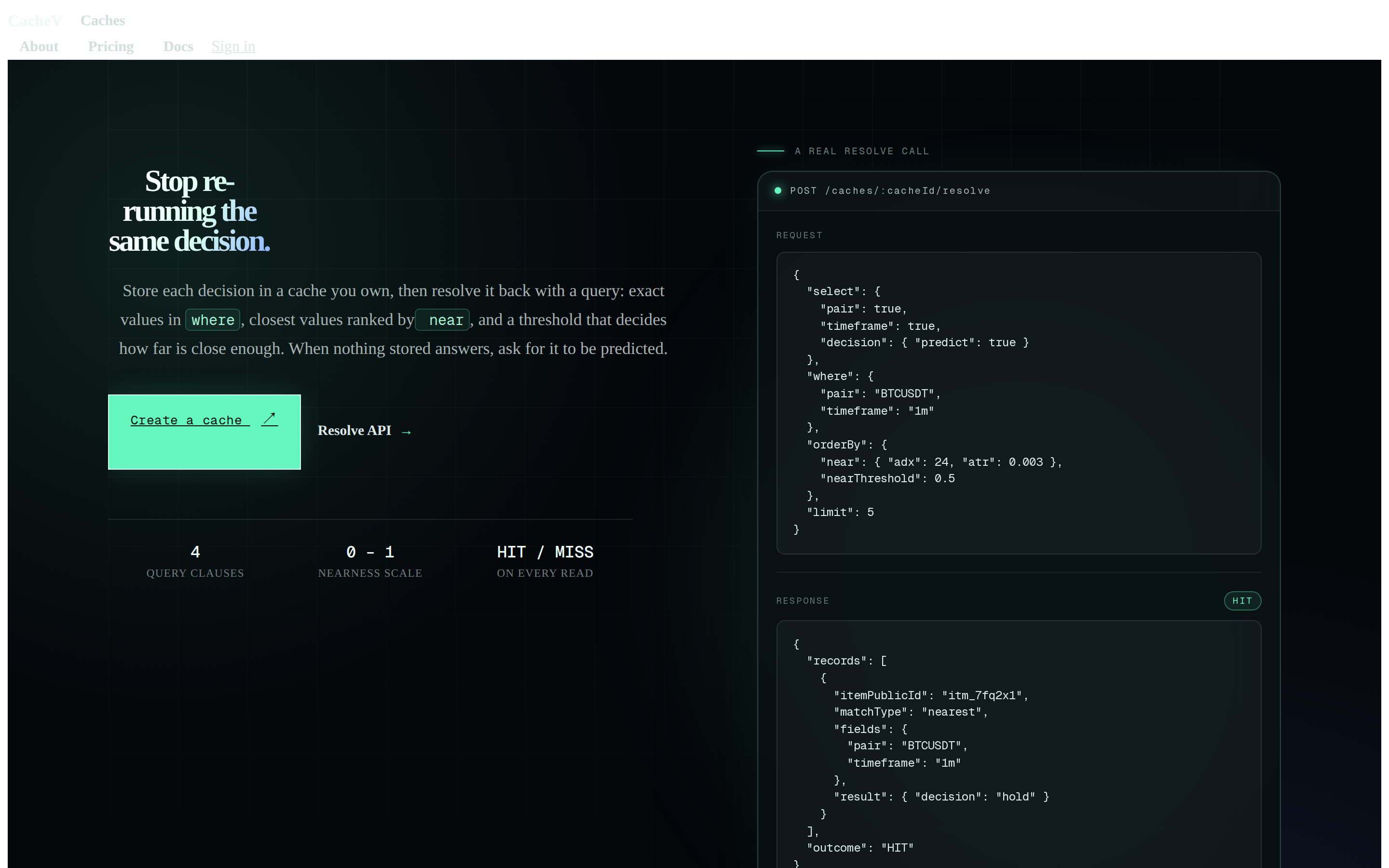Click the arrow icon next to Resolve API
This screenshot has height=868, width=1389.
(x=407, y=432)
